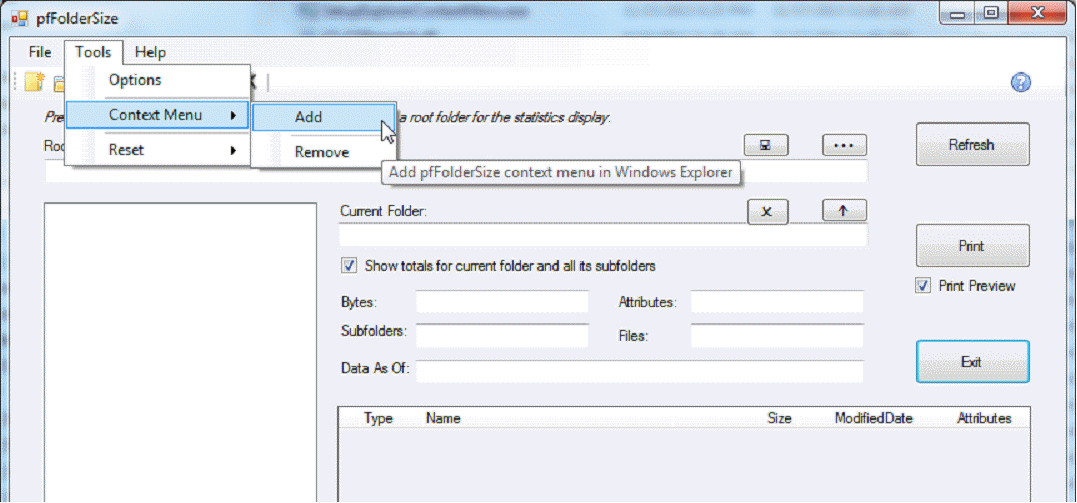Close the pfFolderSize window

pos(1038,13)
